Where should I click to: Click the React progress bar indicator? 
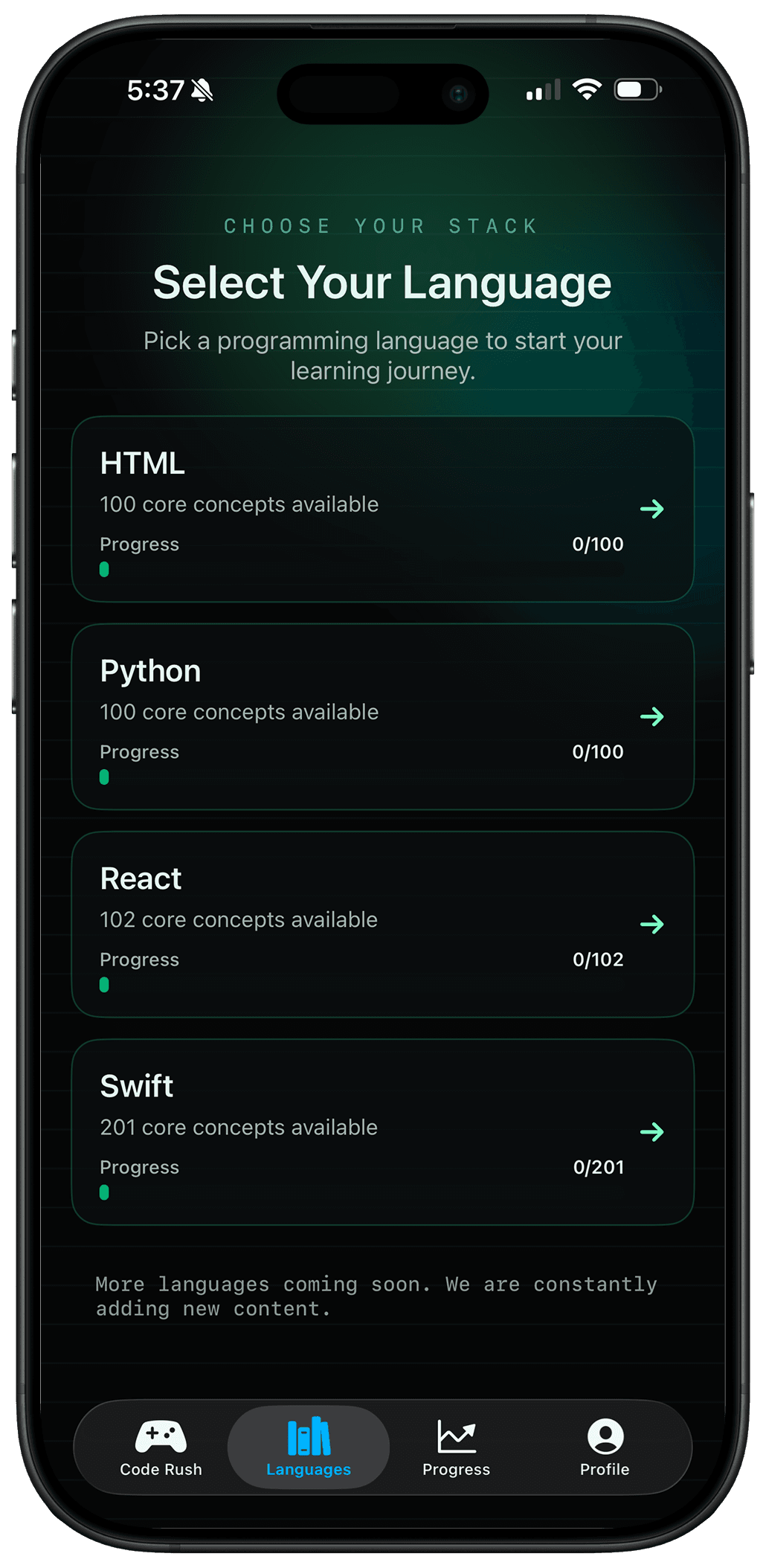(104, 984)
